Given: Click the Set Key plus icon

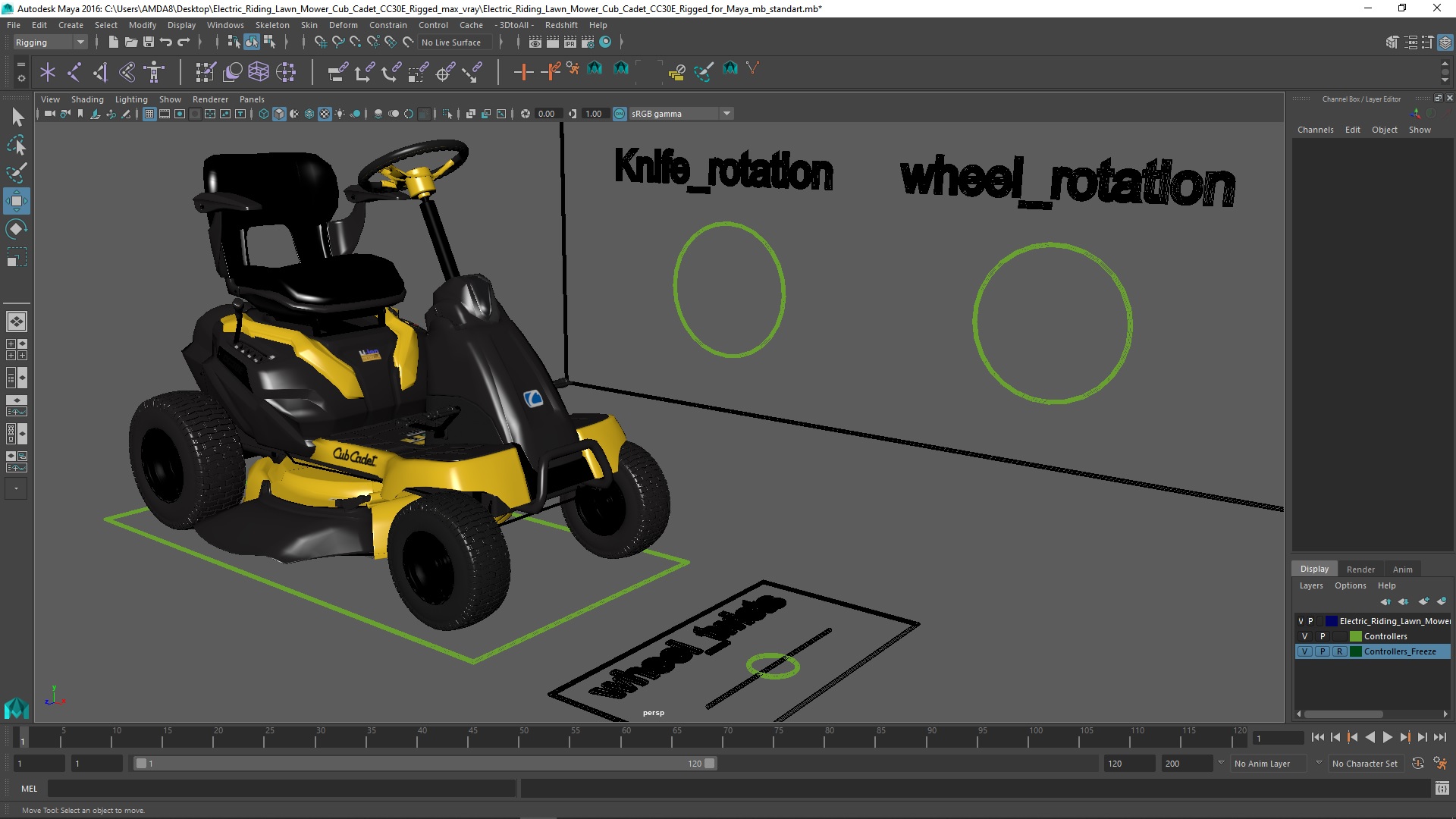Looking at the screenshot, I should (522, 72).
